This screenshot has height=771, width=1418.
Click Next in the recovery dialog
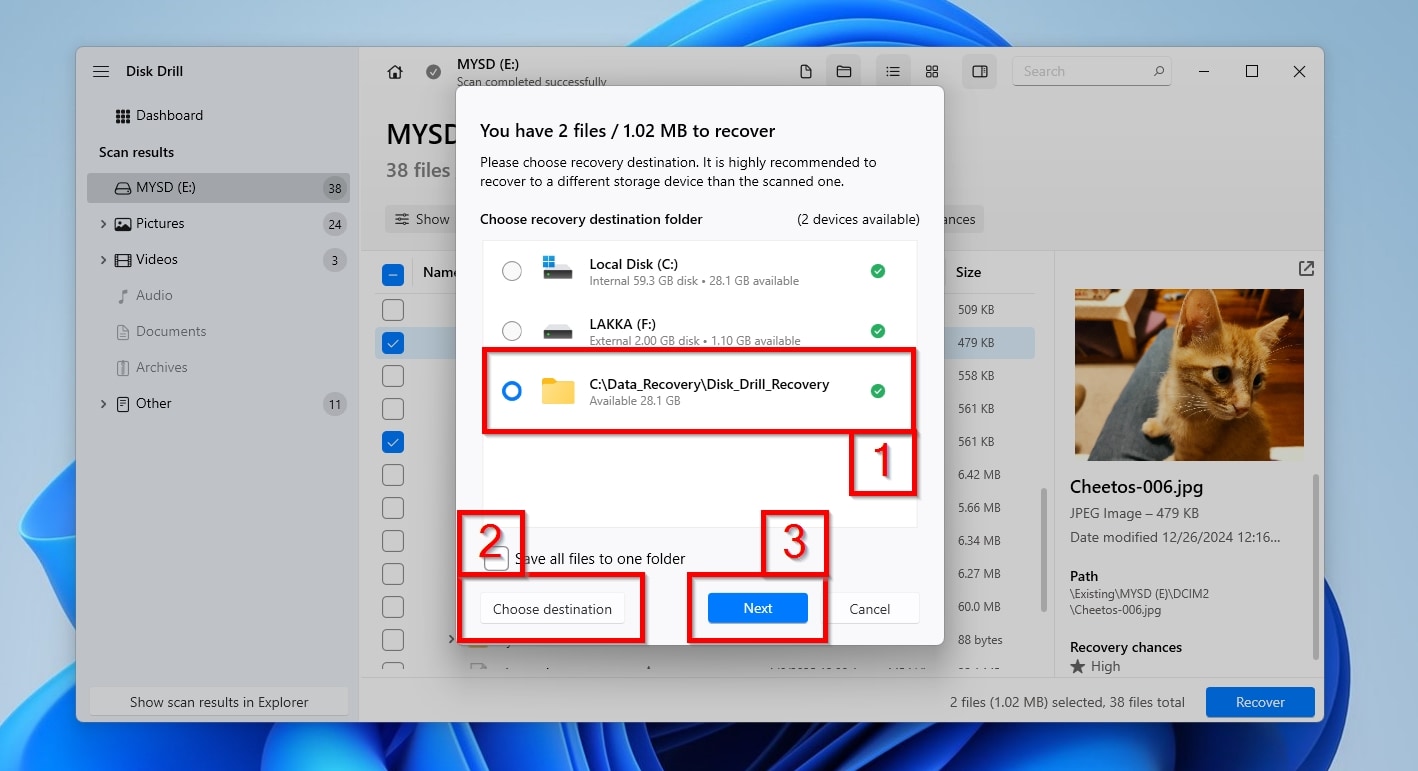[758, 608]
